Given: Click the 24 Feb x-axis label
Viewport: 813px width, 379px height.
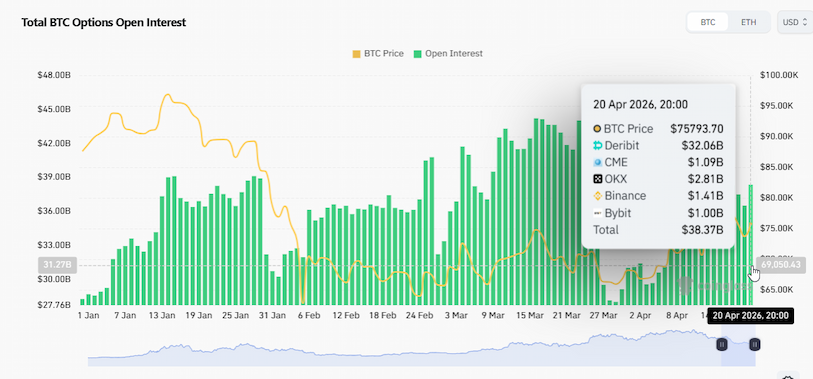Looking at the screenshot, I should [x=419, y=315].
